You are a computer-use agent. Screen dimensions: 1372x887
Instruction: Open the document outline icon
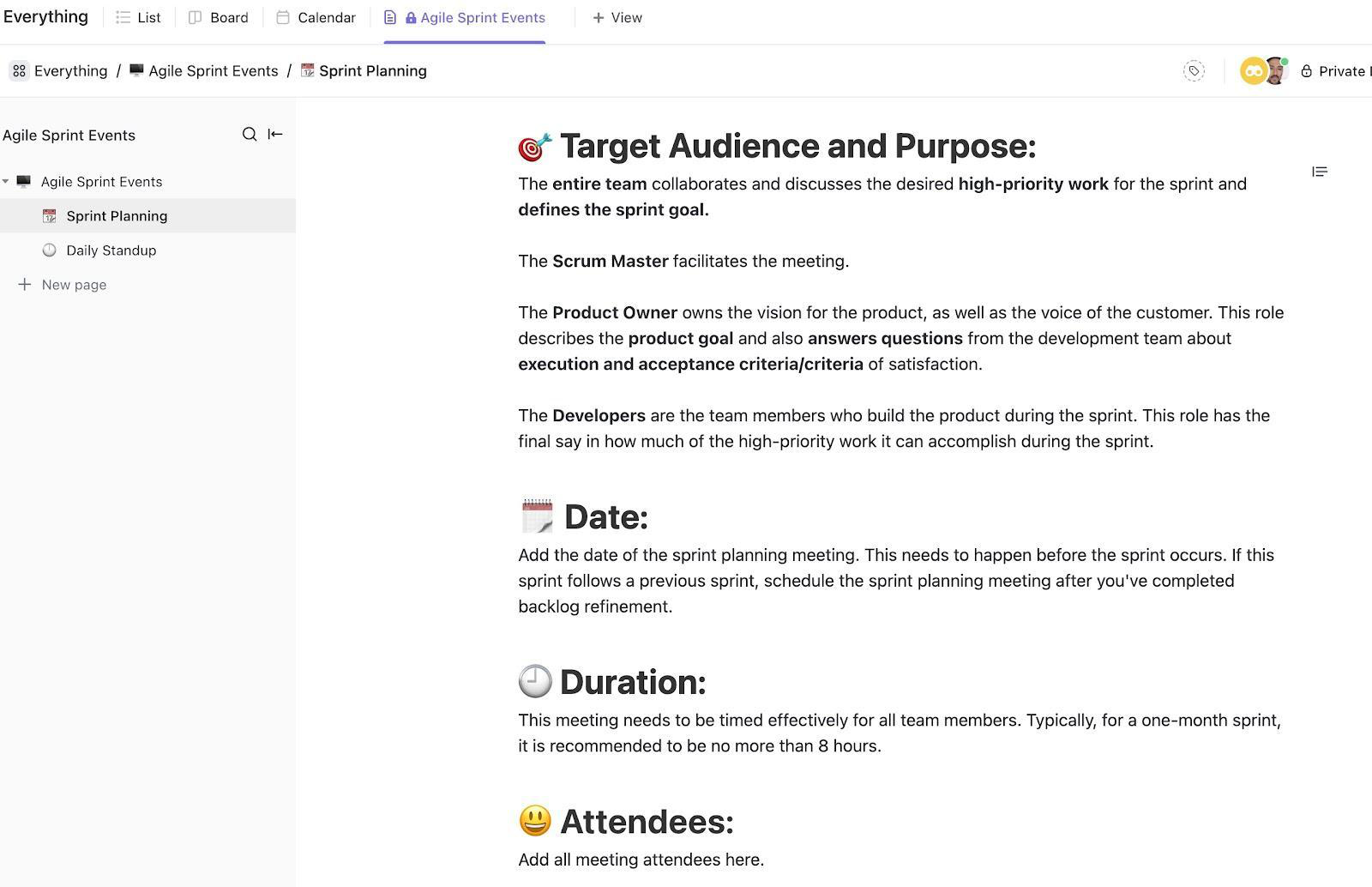(x=1320, y=172)
